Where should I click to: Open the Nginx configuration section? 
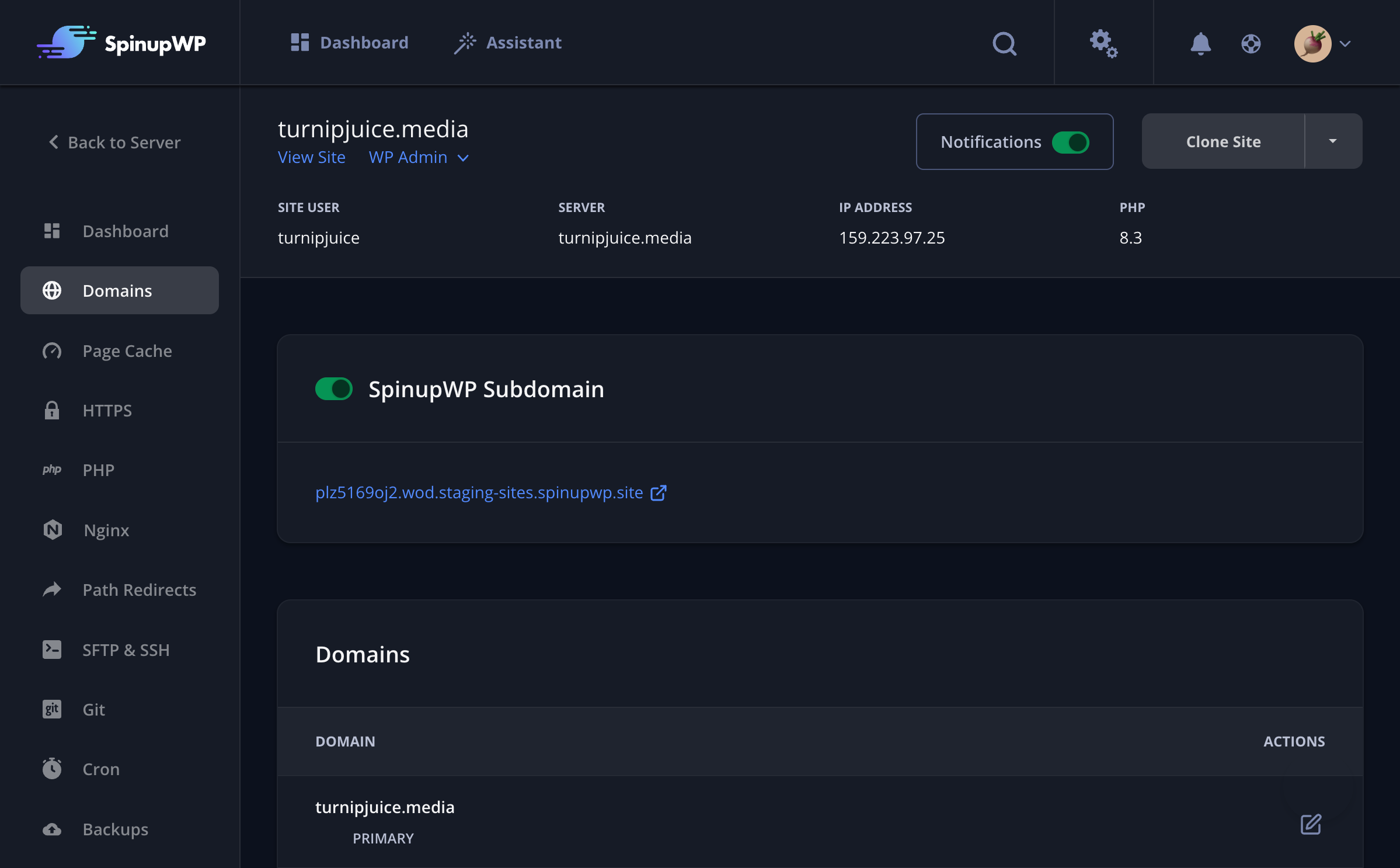106,530
